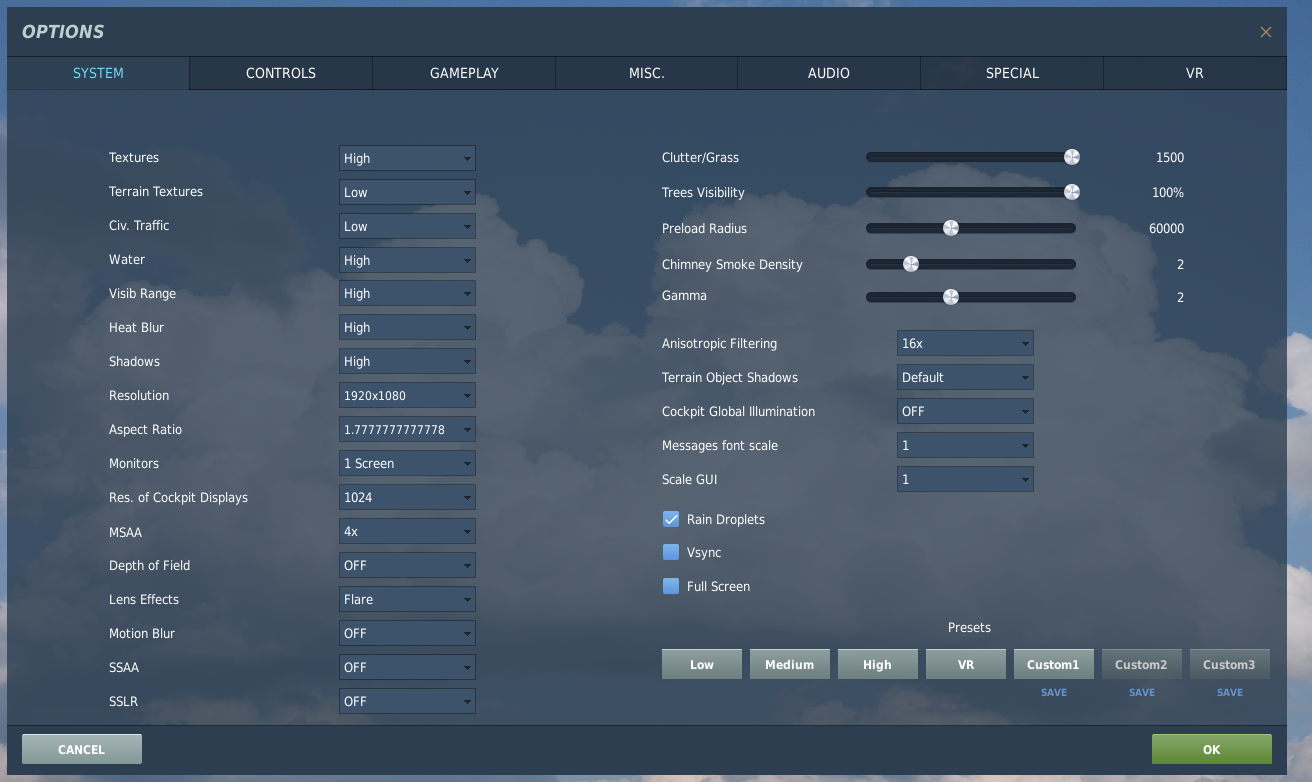1312x782 pixels.
Task: Click the OK button
Action: click(1211, 749)
